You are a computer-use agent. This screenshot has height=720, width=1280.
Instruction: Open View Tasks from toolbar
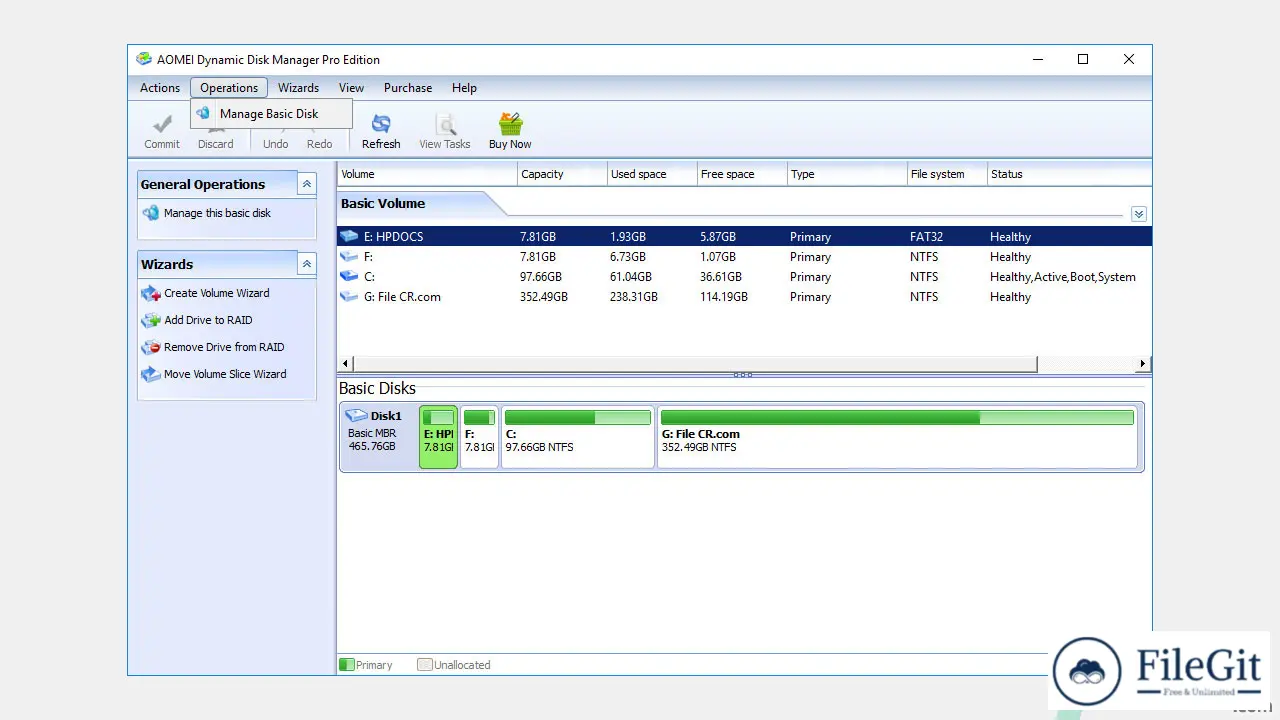click(x=444, y=131)
